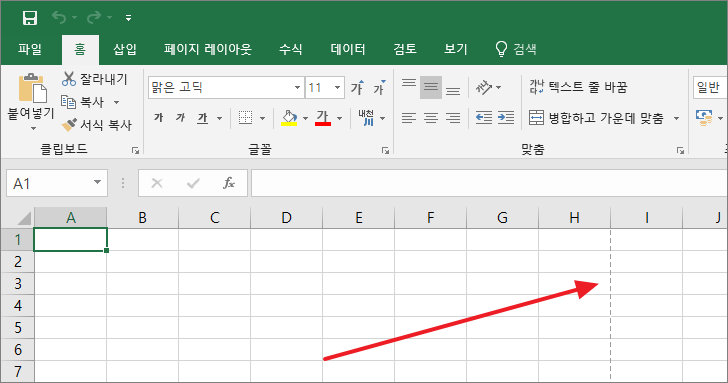
Task: Select row 3 header
Action: click(x=18, y=283)
